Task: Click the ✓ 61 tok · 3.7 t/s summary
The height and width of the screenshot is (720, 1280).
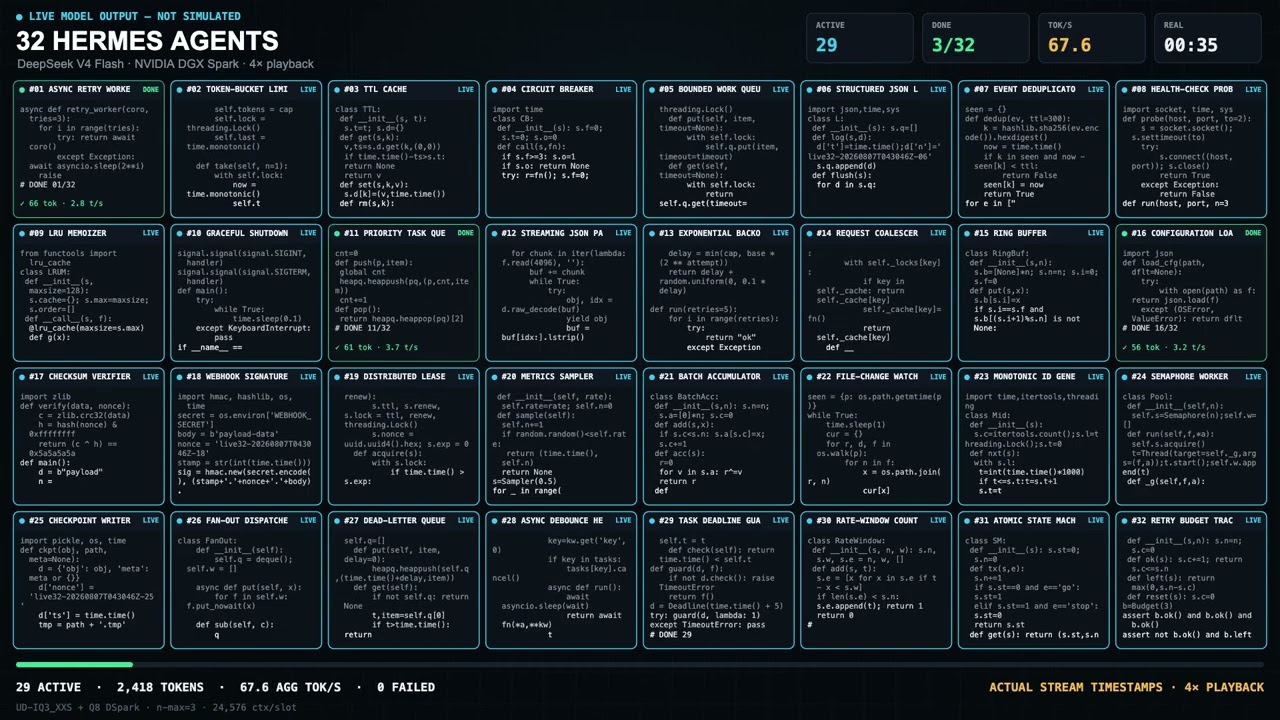Action: [x=376, y=347]
